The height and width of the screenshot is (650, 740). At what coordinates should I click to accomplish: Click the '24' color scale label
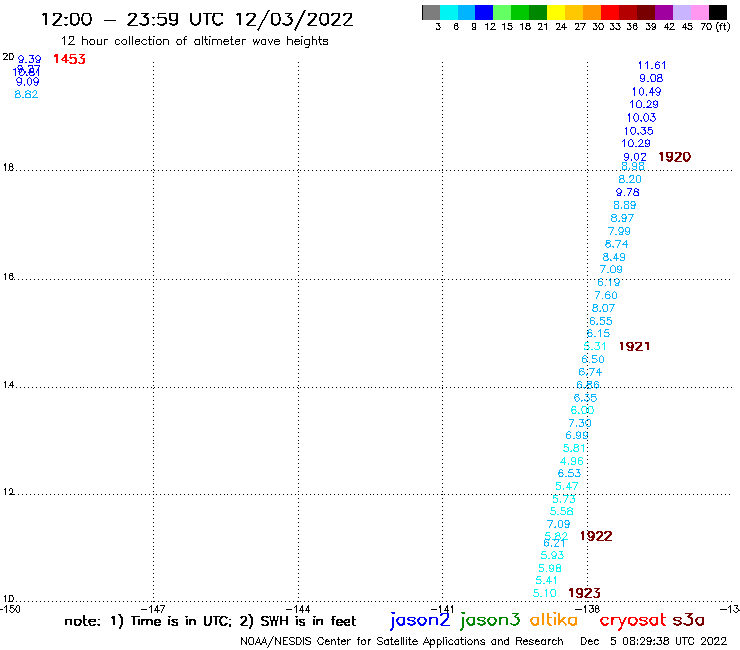tap(561, 26)
